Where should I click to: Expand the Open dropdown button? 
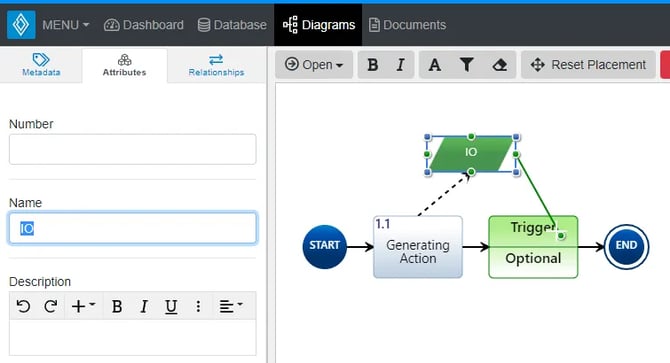coord(314,65)
